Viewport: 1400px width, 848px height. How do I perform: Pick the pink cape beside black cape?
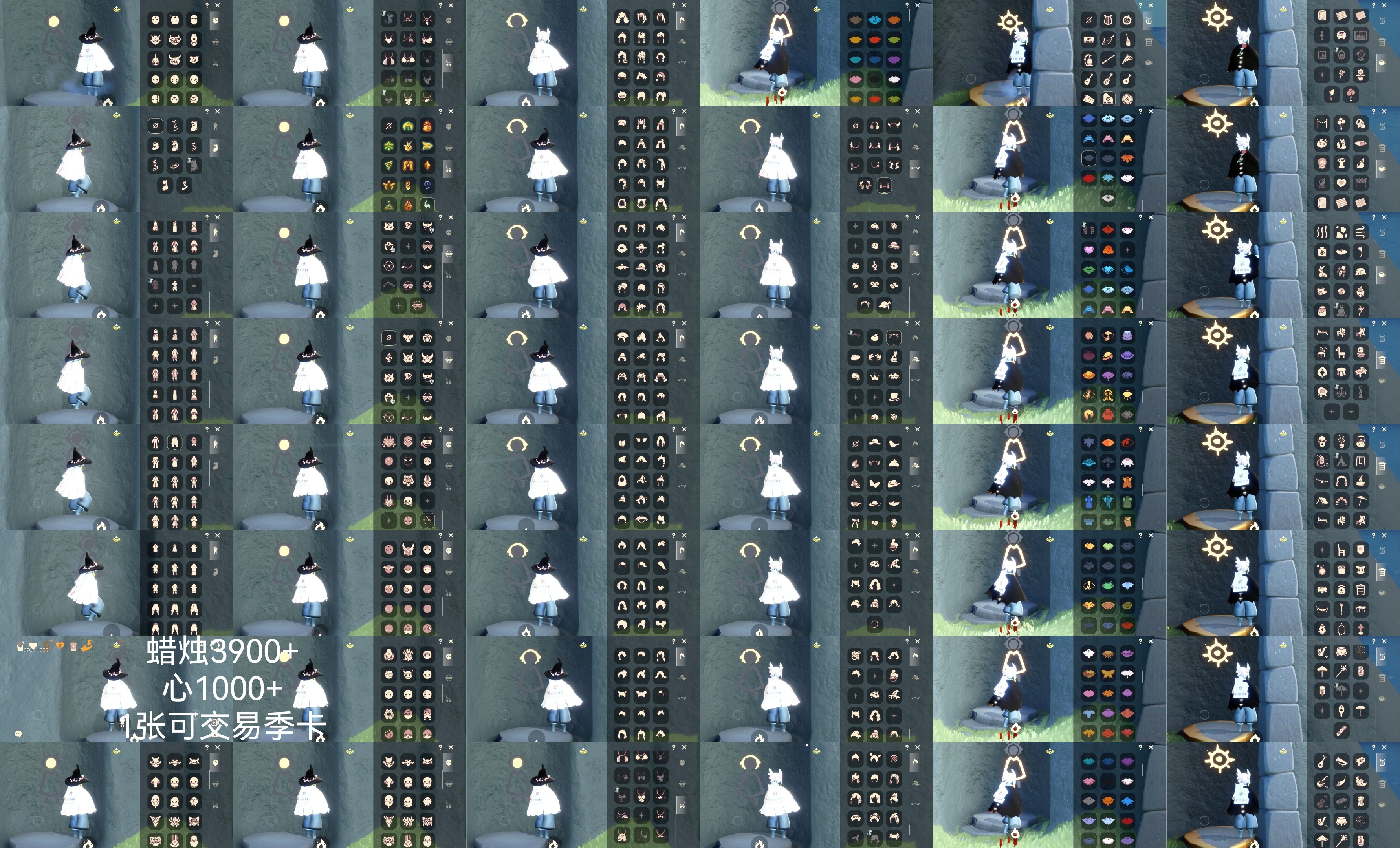(x=855, y=80)
